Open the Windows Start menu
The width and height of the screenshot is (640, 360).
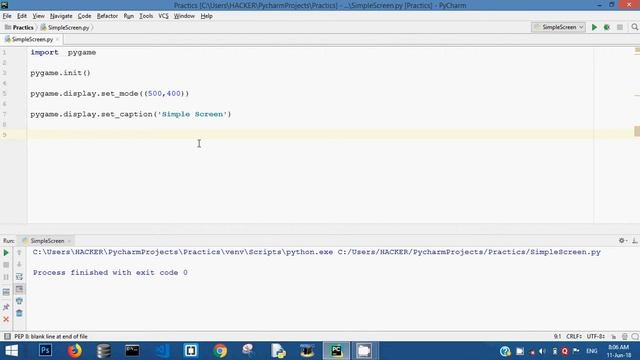[x=11, y=351]
